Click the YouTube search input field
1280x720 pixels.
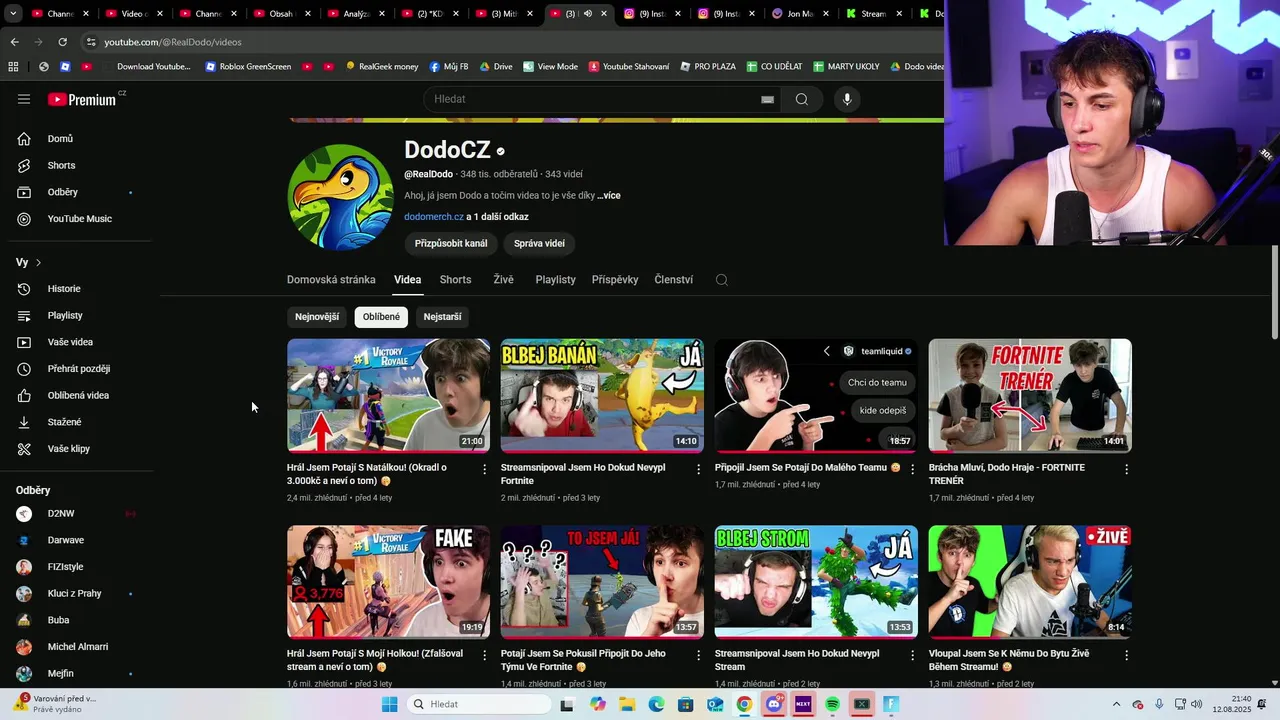pos(590,99)
